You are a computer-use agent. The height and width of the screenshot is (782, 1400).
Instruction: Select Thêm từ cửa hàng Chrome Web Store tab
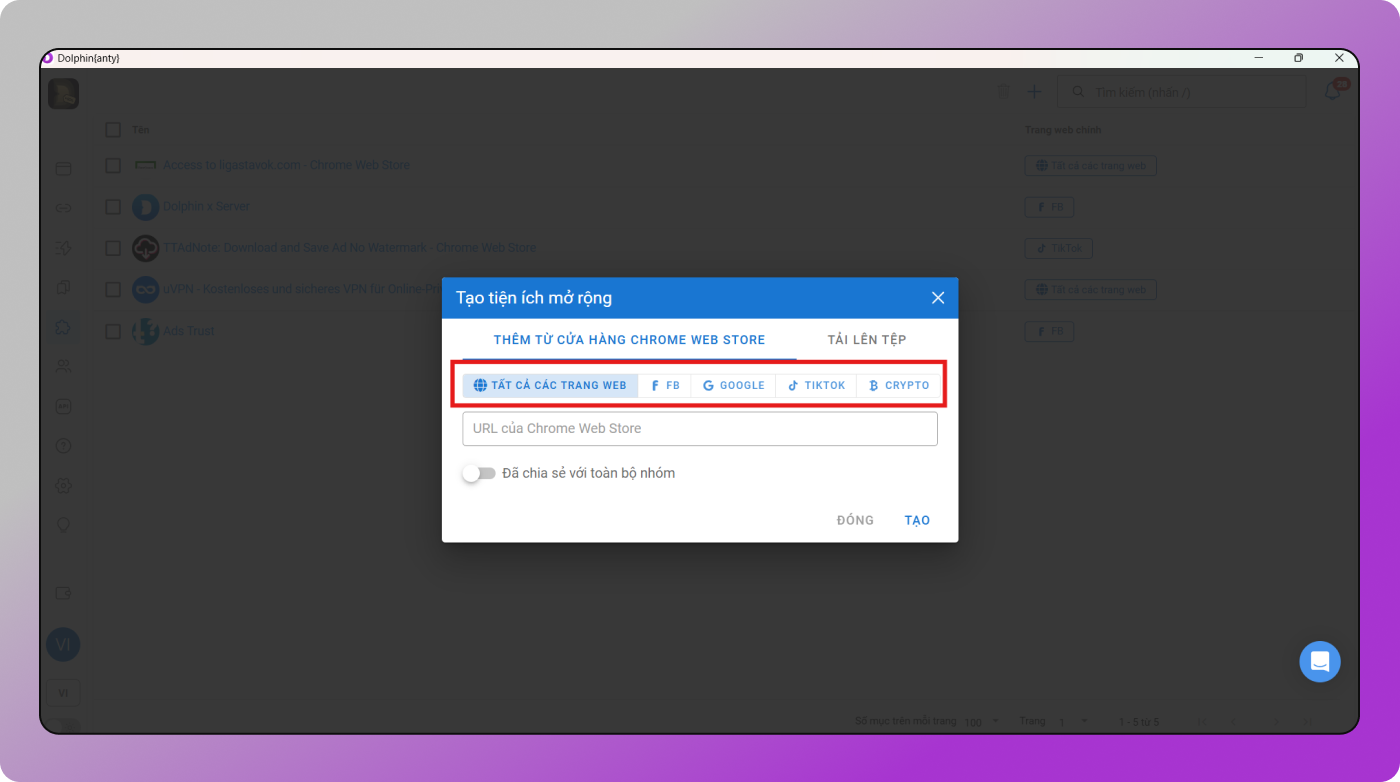[629, 340]
